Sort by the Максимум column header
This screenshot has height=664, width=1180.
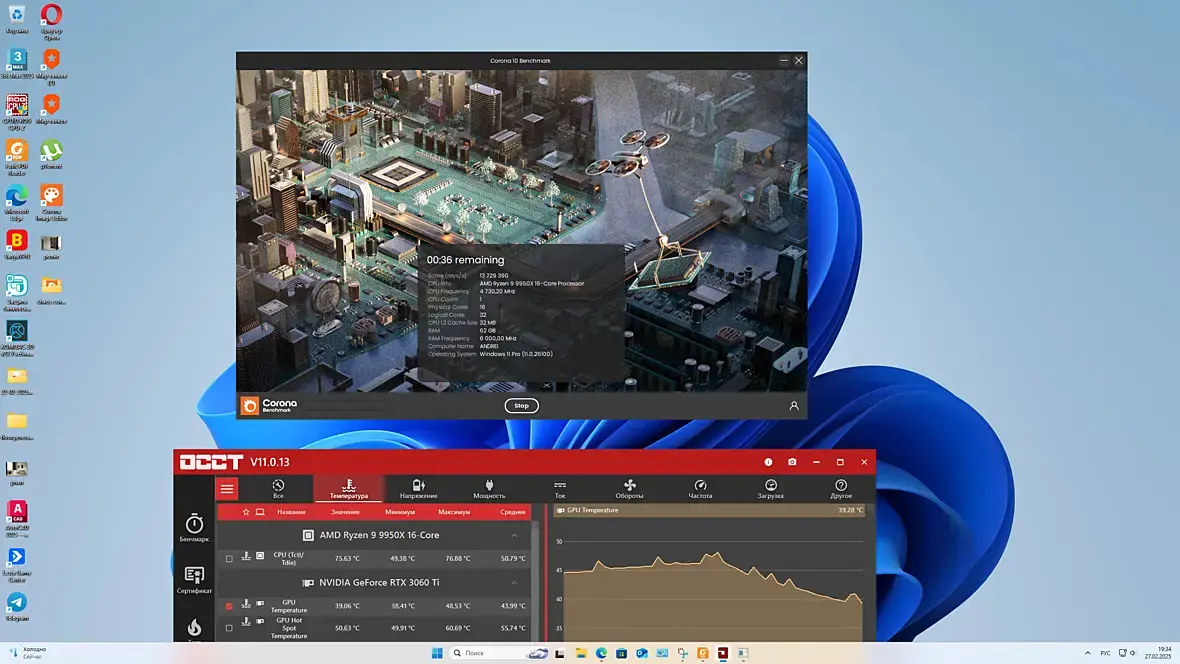pos(454,512)
